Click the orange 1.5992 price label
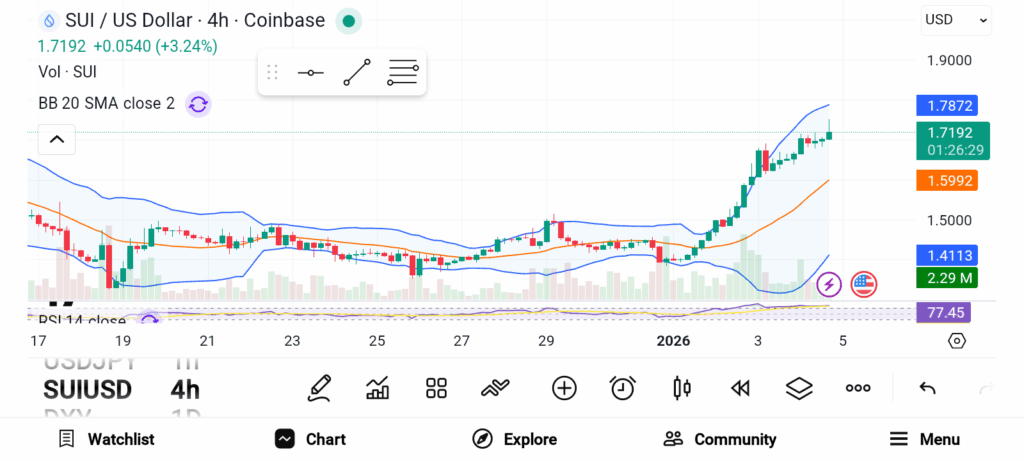The image size is (1024, 461). point(946,181)
